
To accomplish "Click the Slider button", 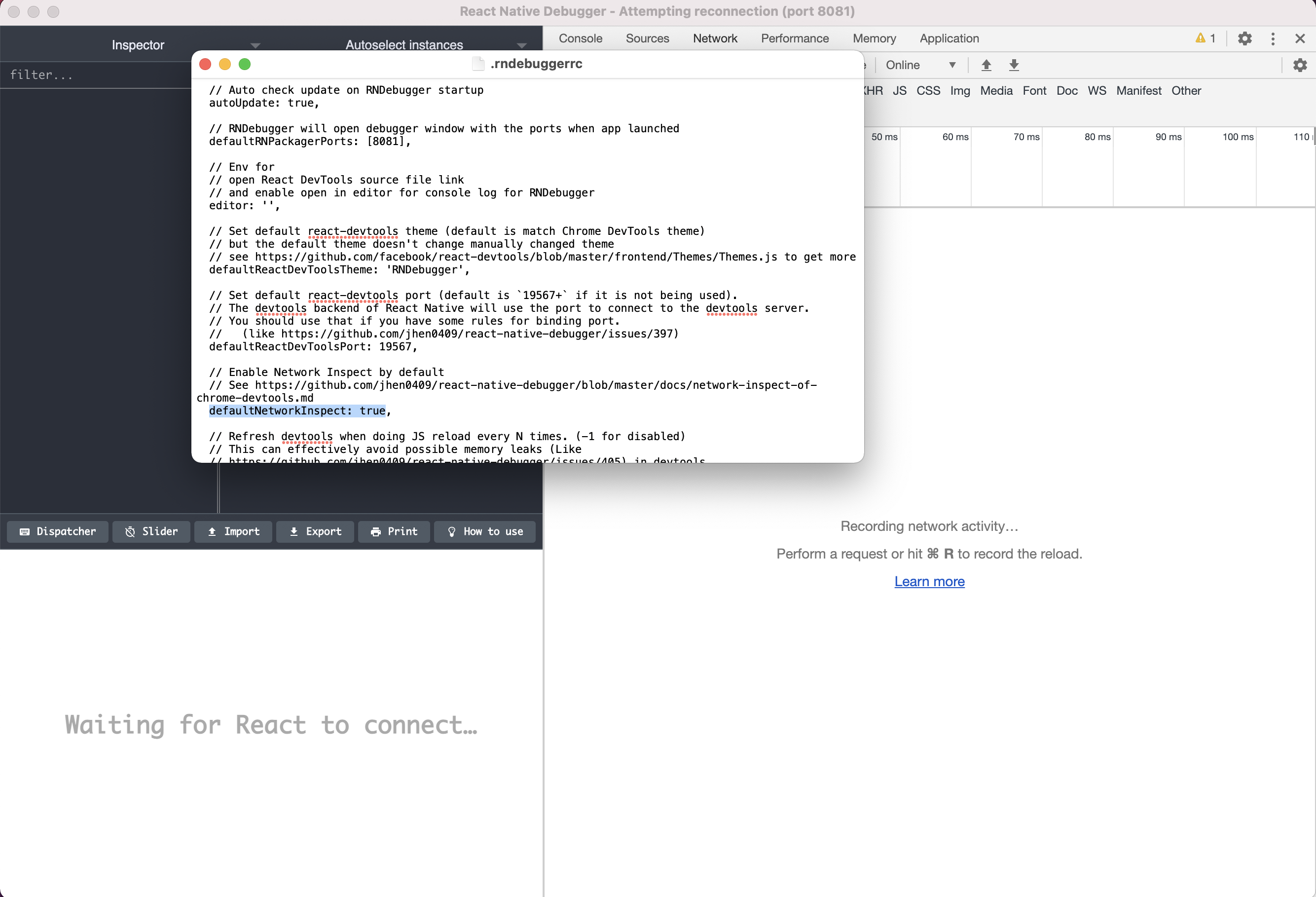I will click(x=151, y=531).
